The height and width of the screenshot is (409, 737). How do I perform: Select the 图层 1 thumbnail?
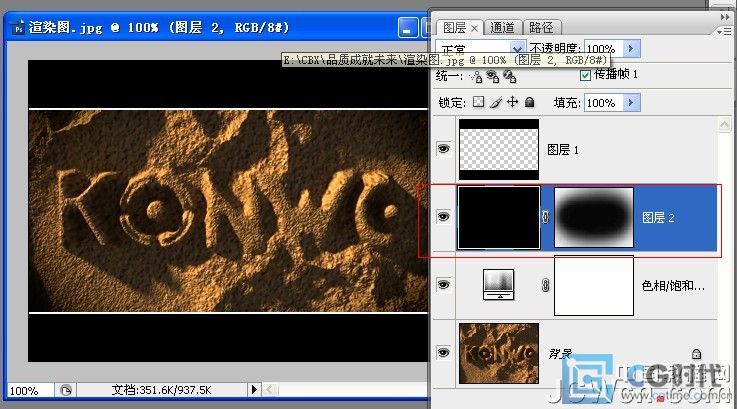[499, 149]
